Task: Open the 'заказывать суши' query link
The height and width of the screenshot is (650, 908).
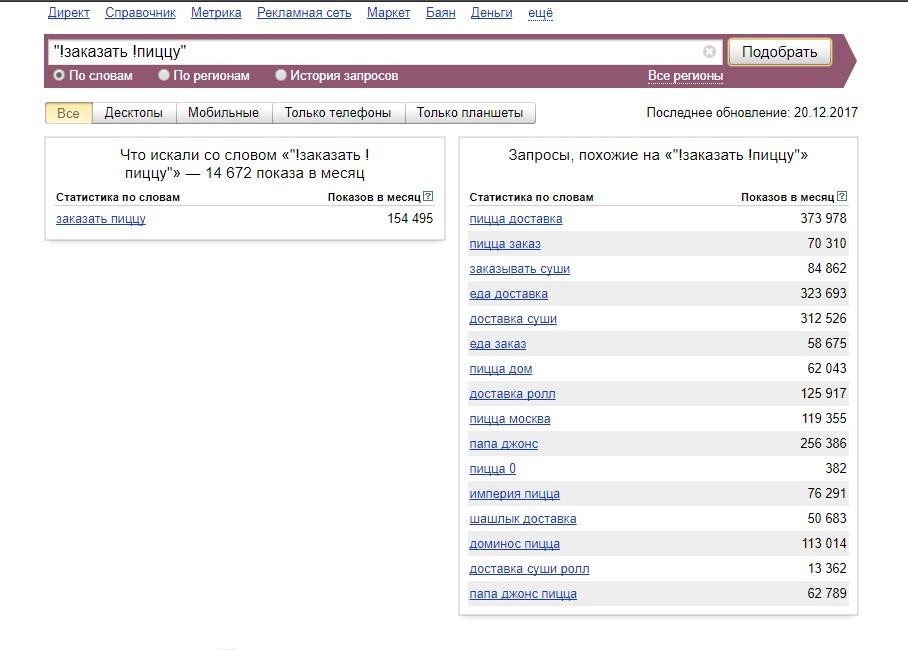Action: pos(519,269)
